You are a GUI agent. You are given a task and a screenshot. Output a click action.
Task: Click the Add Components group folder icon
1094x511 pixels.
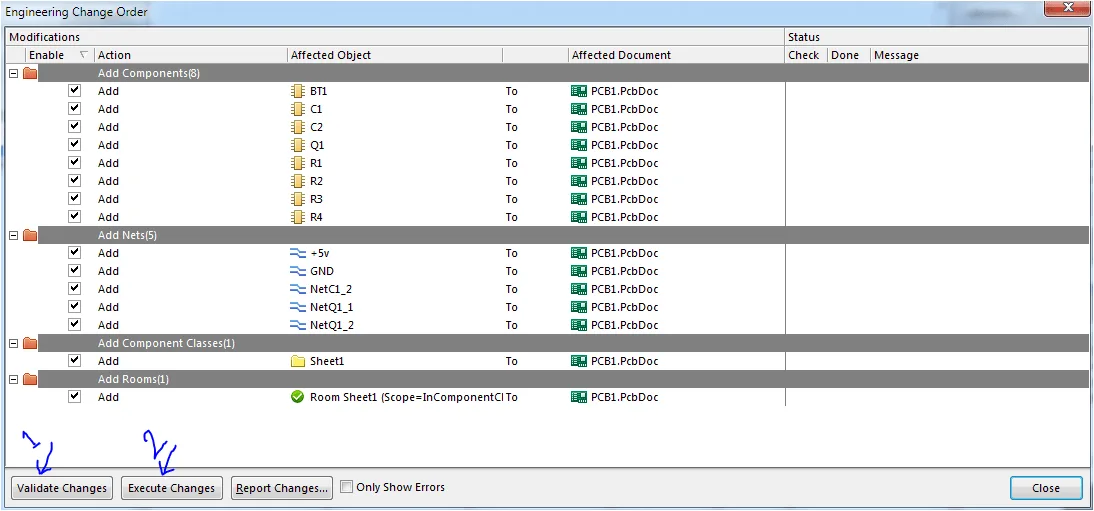click(30, 73)
